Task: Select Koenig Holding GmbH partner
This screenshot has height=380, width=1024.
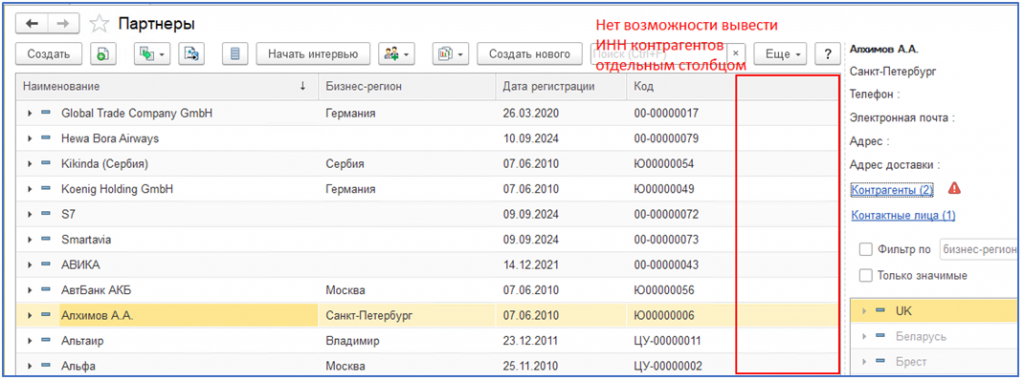Action: pos(117,189)
